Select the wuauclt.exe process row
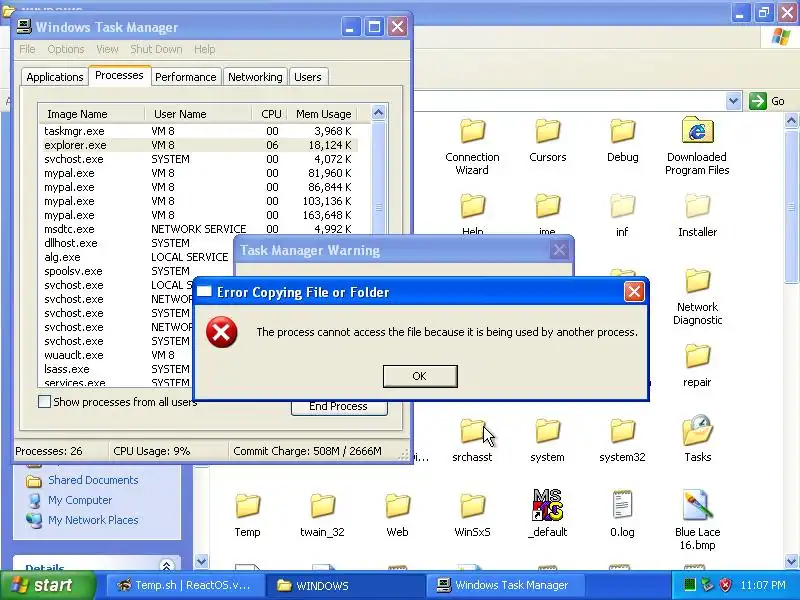 coord(116,355)
